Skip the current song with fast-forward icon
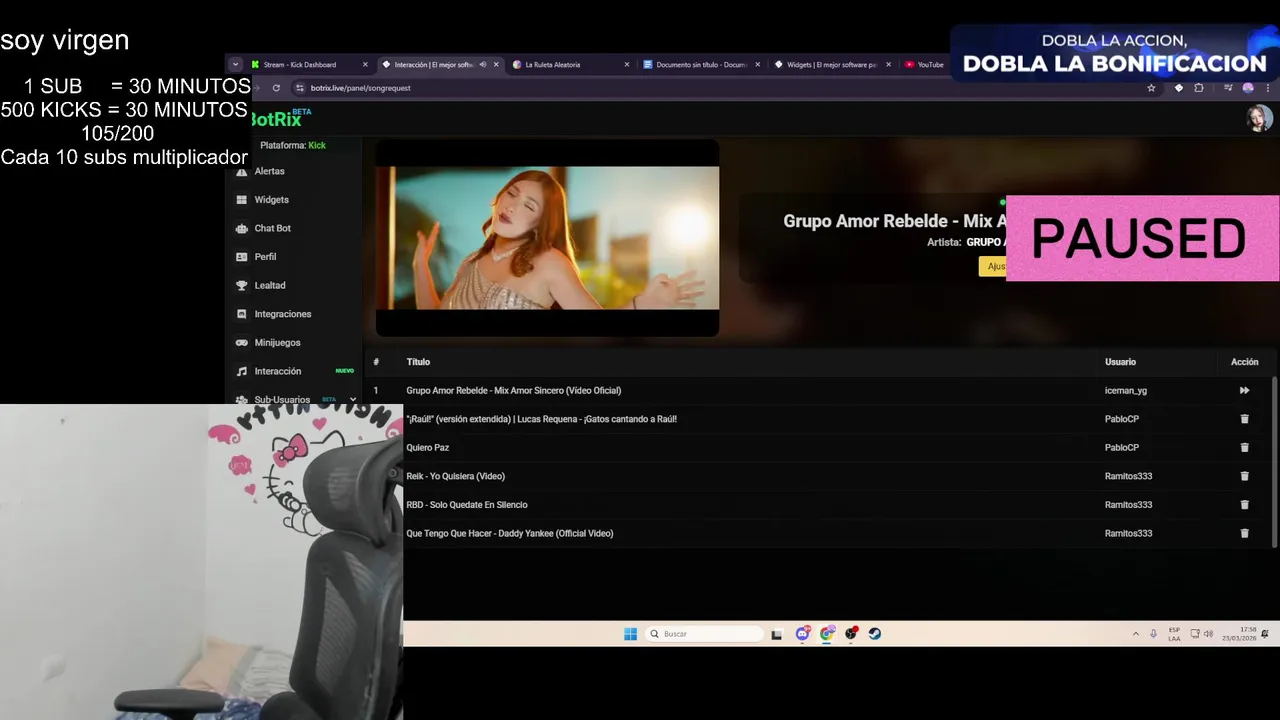Viewport: 1280px width, 720px height. tap(1244, 391)
